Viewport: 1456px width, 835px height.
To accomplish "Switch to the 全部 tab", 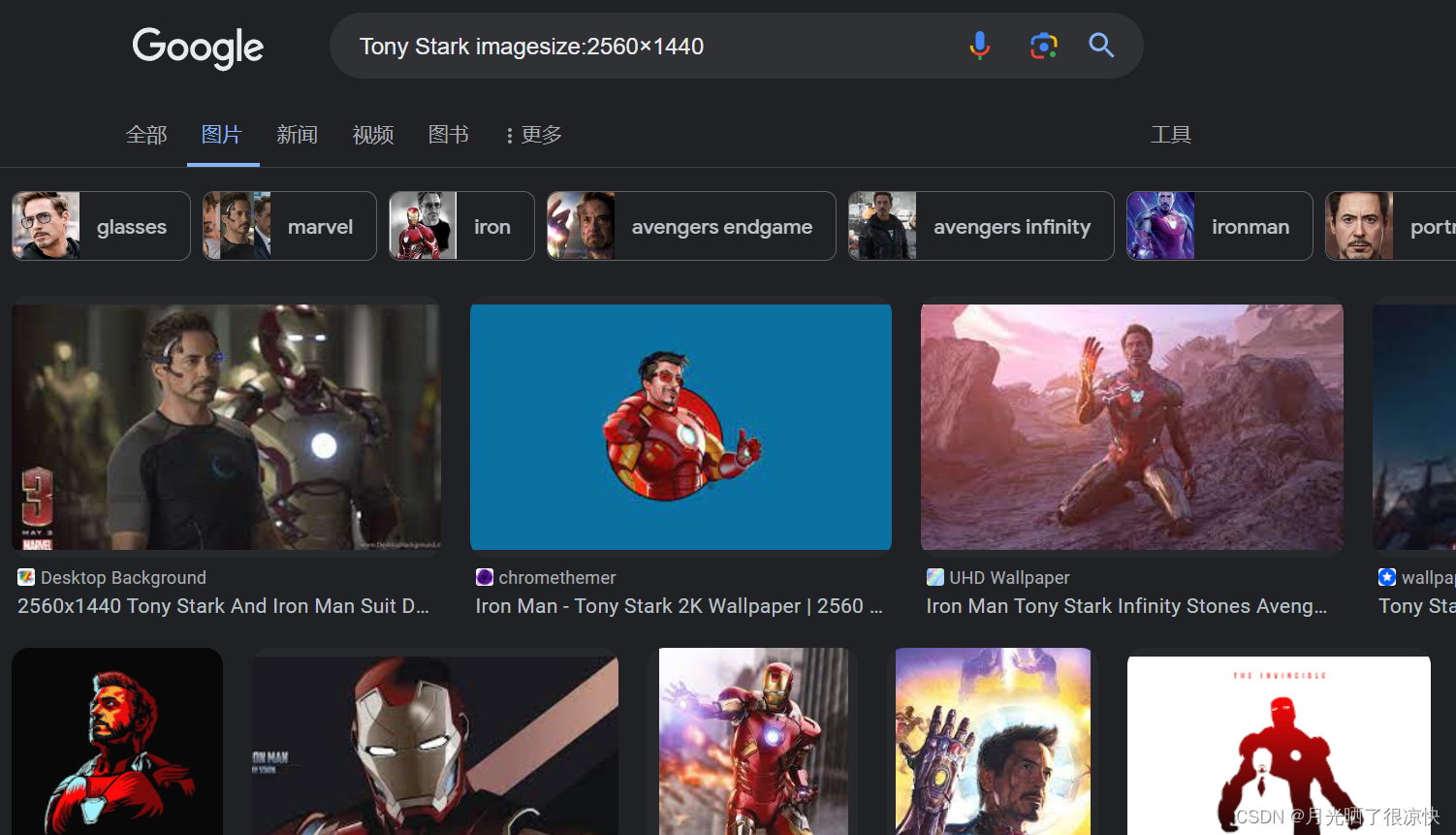I will [x=146, y=135].
